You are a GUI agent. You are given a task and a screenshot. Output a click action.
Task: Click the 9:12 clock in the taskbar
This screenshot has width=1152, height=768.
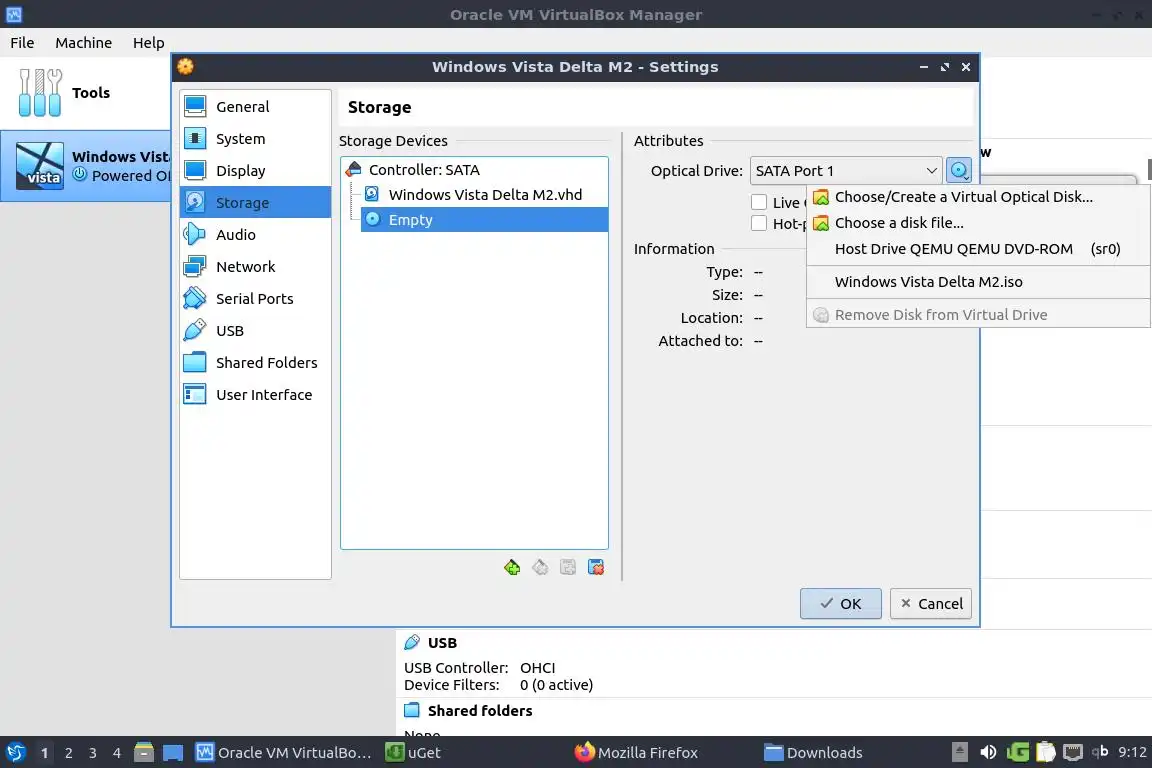(1132, 752)
